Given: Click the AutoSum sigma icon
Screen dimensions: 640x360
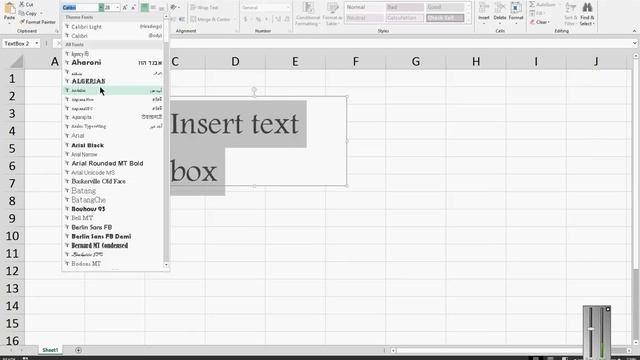Looking at the screenshot, I should [532, 4].
